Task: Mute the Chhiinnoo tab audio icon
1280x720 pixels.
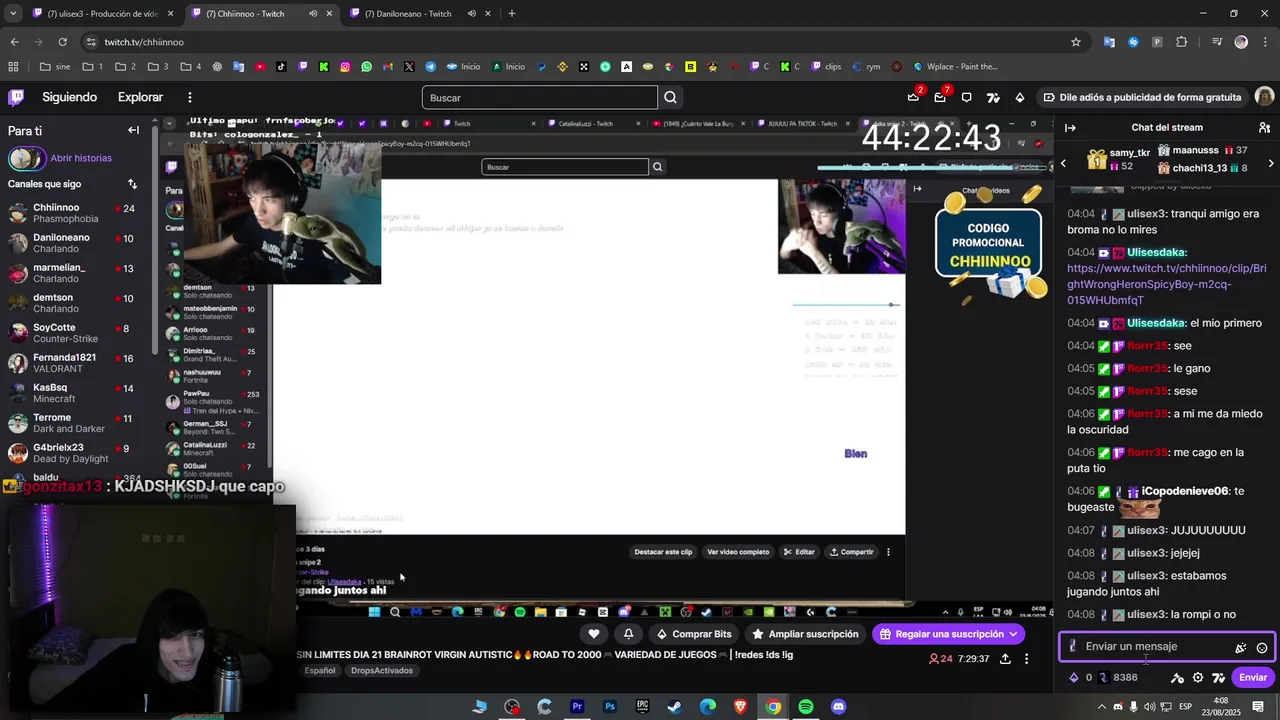Action: (x=313, y=13)
